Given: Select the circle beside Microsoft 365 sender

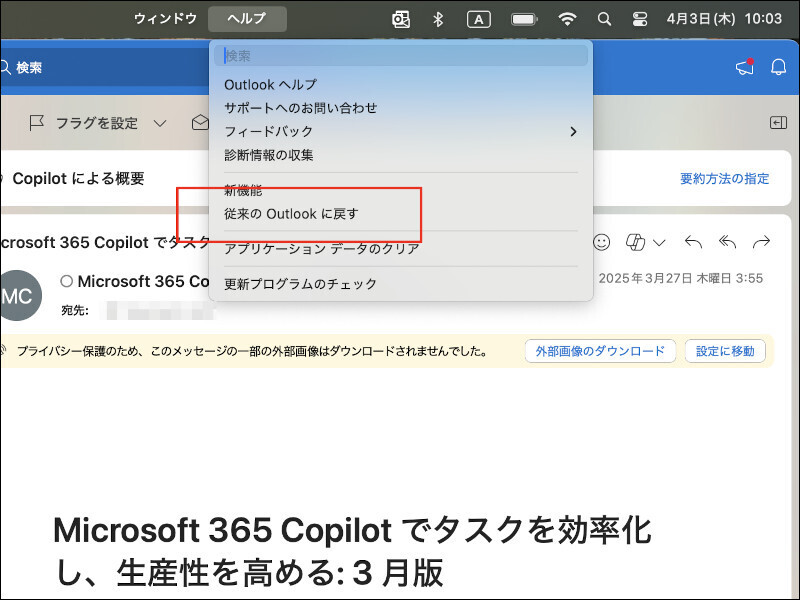Looking at the screenshot, I should [66, 281].
